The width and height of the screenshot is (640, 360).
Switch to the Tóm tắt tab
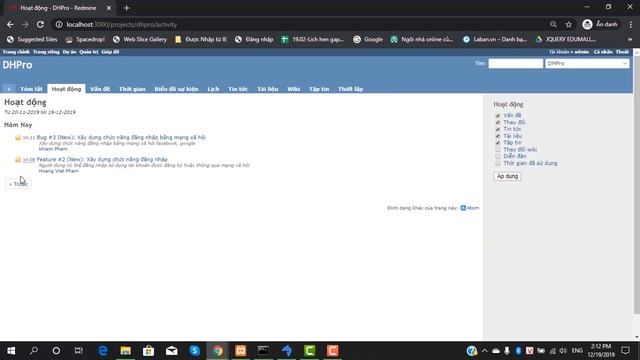tap(31, 89)
